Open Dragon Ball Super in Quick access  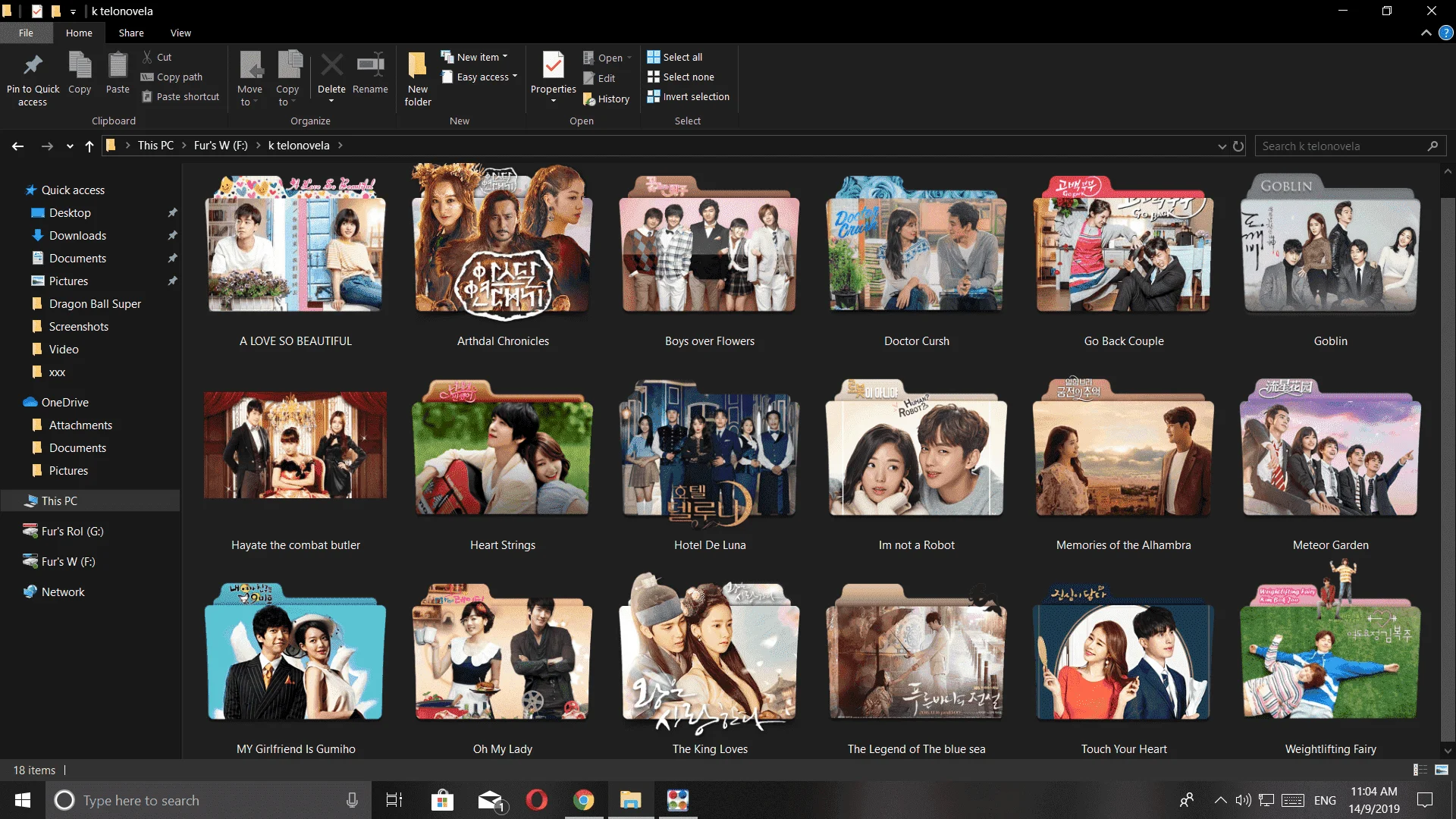point(95,303)
